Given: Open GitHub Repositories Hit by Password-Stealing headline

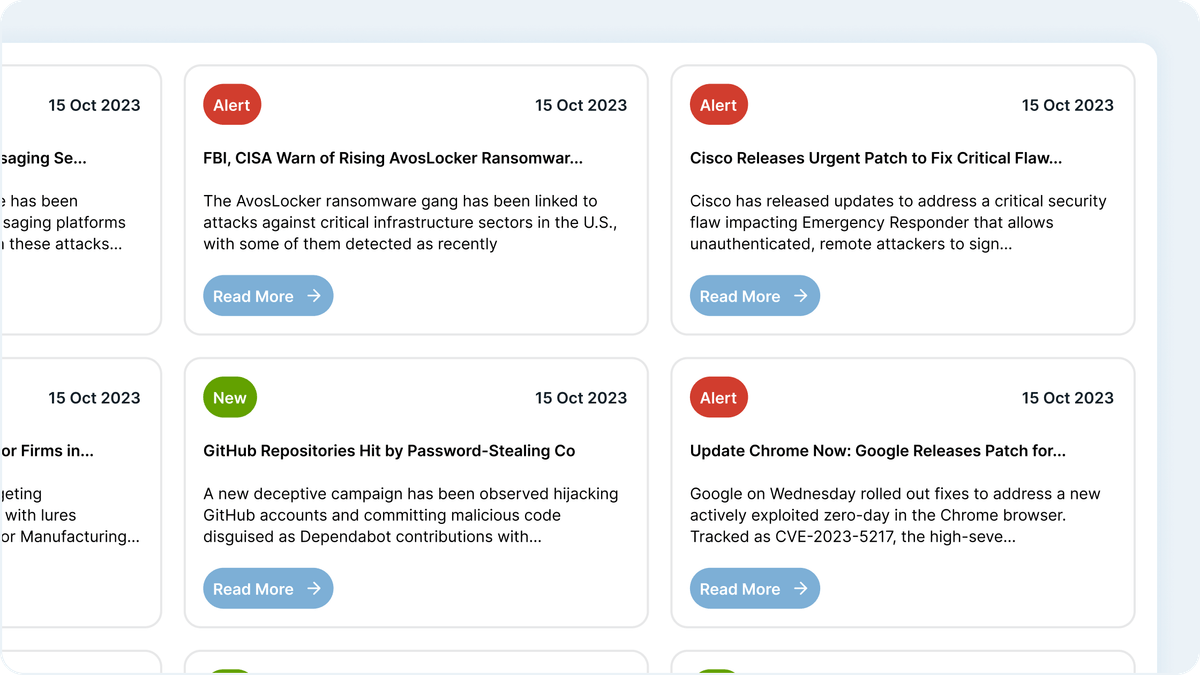Looking at the screenshot, I should [389, 451].
